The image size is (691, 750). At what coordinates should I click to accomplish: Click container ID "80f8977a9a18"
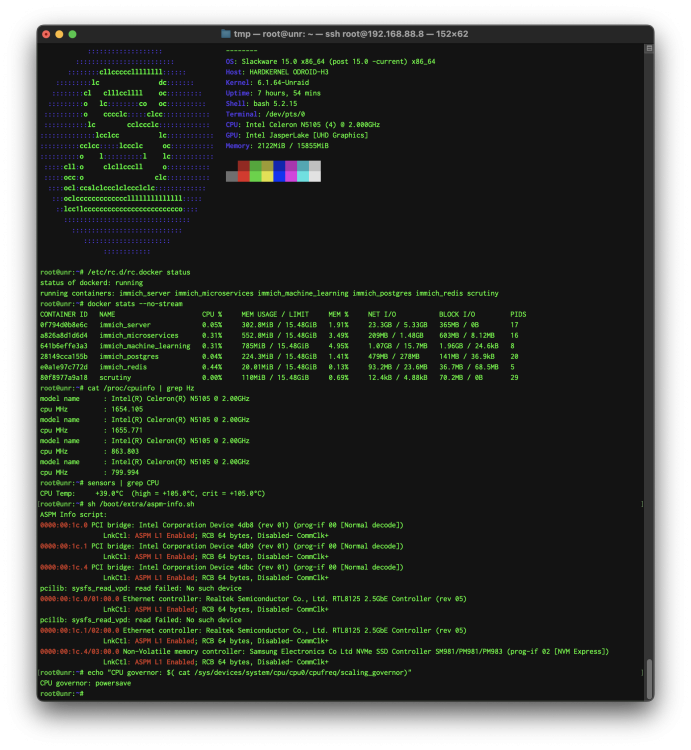[64, 377]
